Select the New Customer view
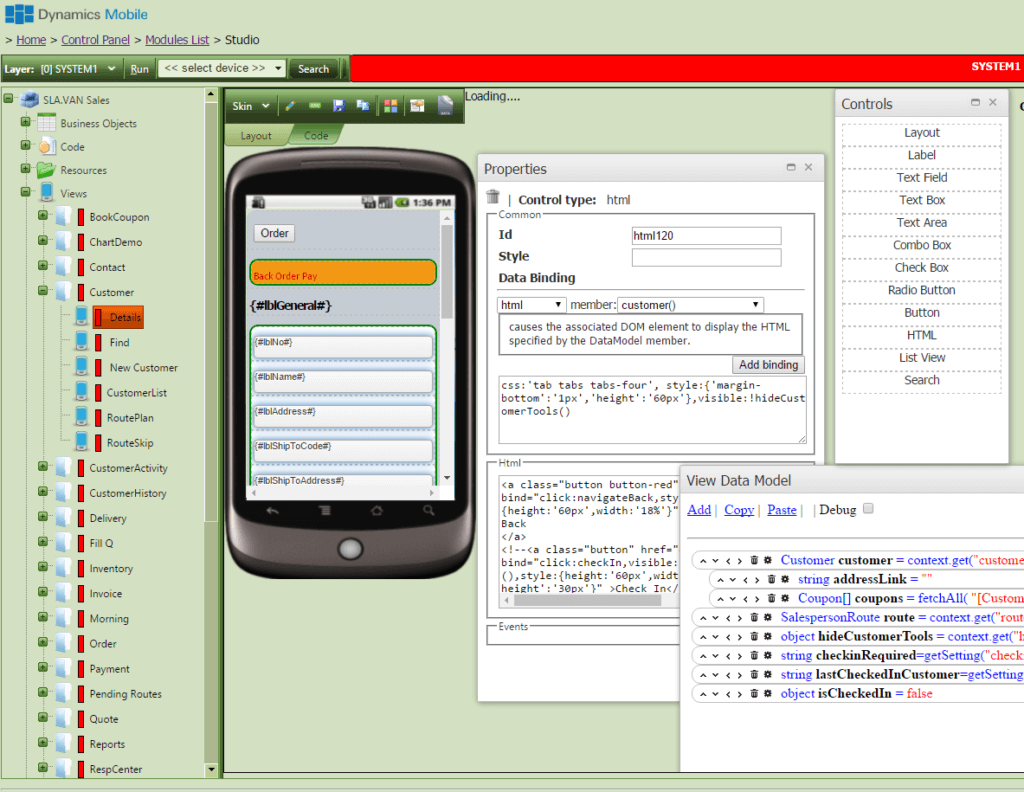Screen dimensions: 1024x792 click(144, 368)
